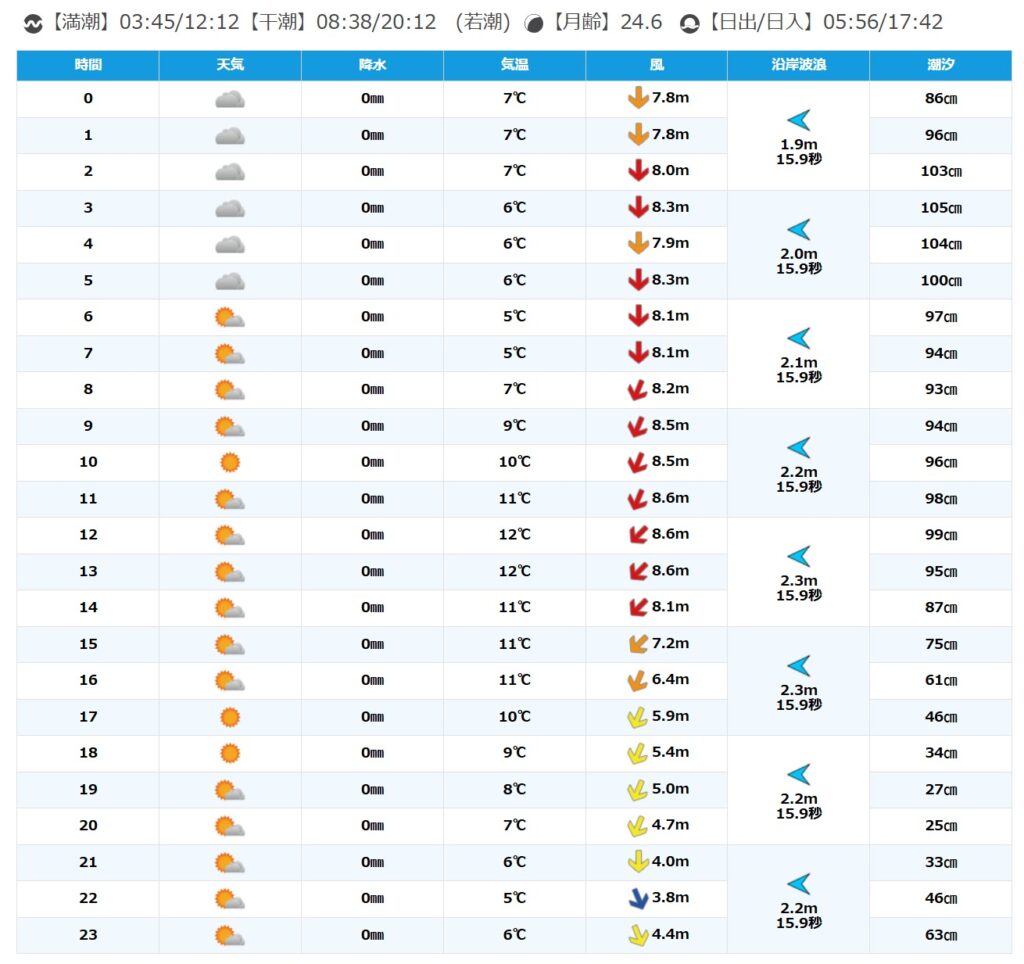
Task: Click the 12℃ temperature at hour 12
Action: point(514,535)
